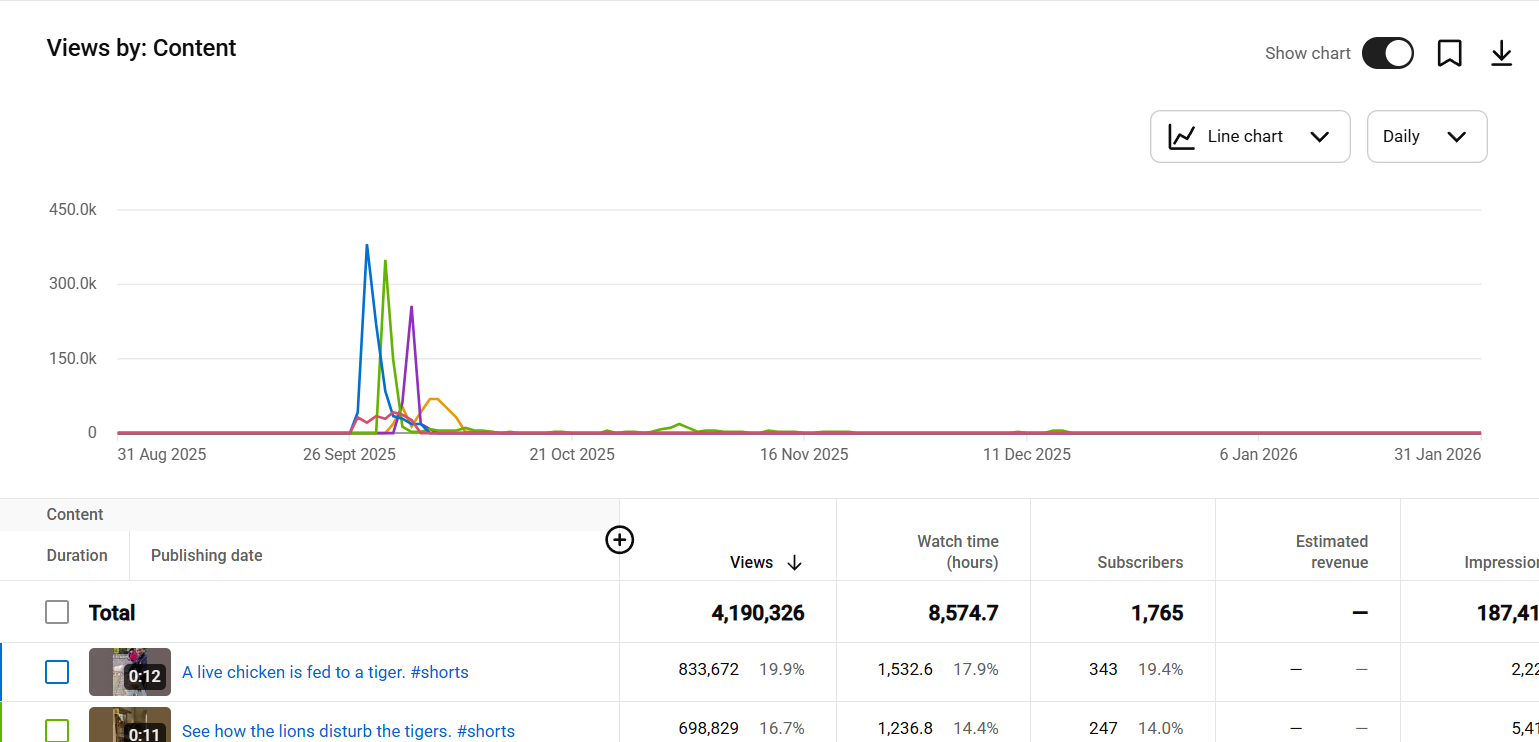The width and height of the screenshot is (1539, 742).
Task: Click the 0:12 chicken video thumbnail
Action: coord(129,672)
